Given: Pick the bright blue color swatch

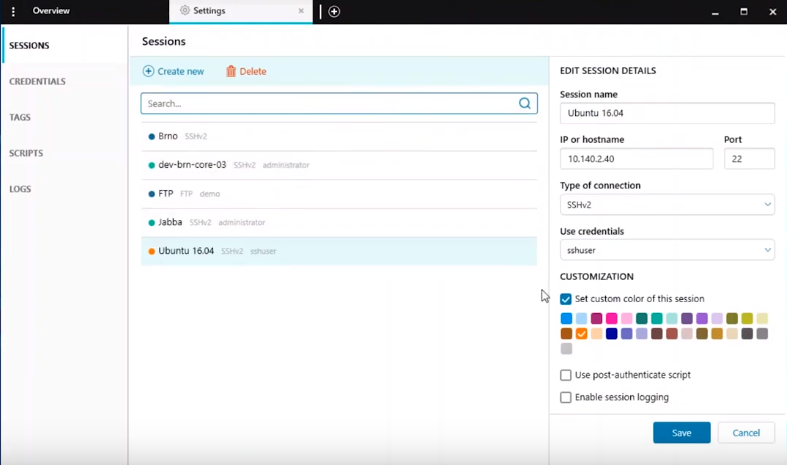Looking at the screenshot, I should coord(566,318).
